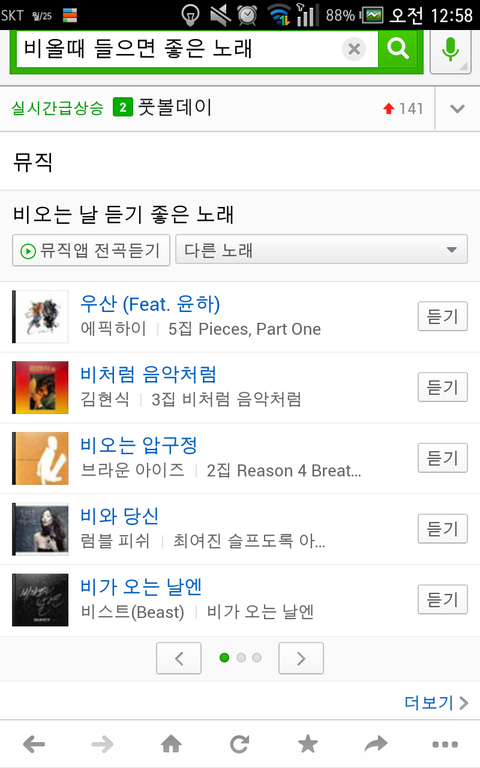Start voice search with microphone icon
Image resolution: width=480 pixels, height=768 pixels.
450,49
